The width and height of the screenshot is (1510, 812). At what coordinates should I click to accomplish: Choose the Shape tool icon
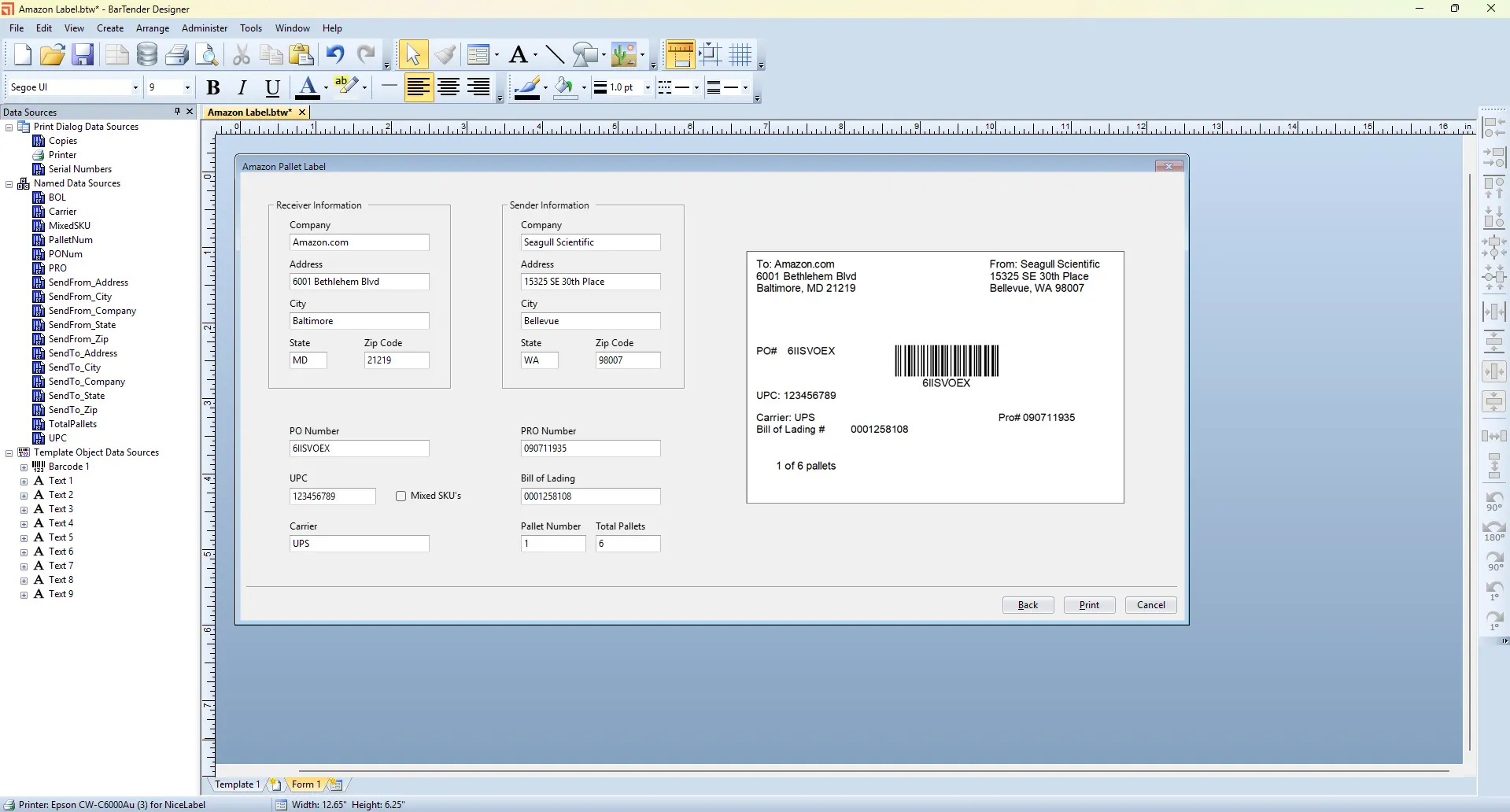(585, 54)
